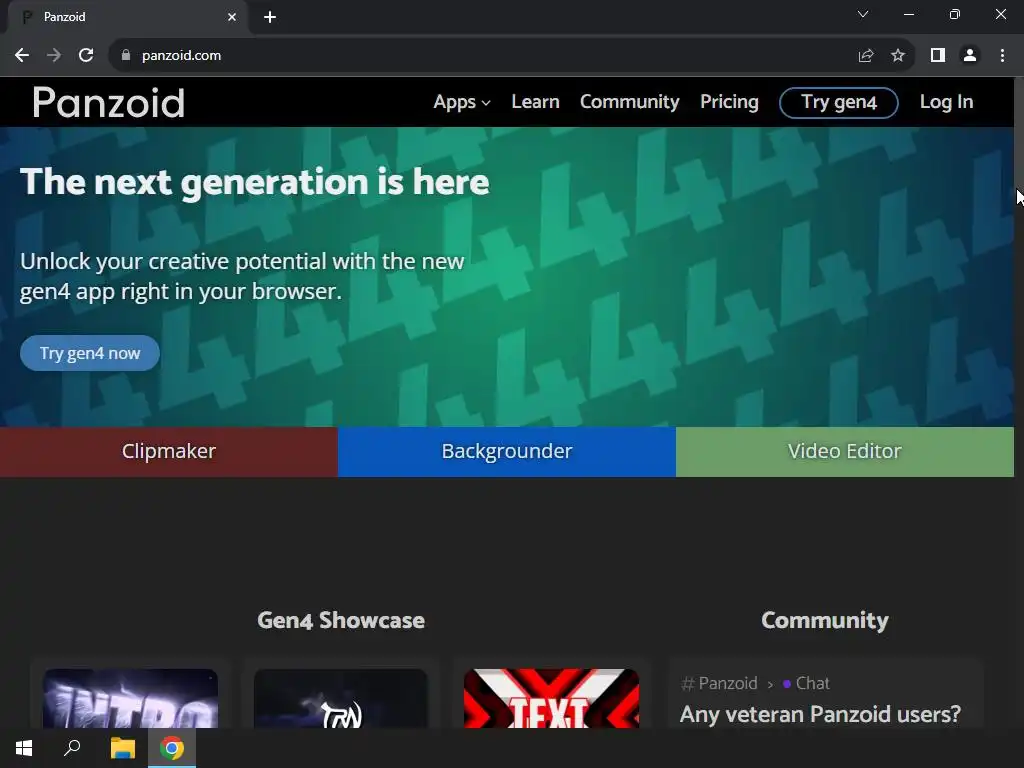The image size is (1024, 768).
Task: Minimize the Chrome window
Action: coord(908,14)
